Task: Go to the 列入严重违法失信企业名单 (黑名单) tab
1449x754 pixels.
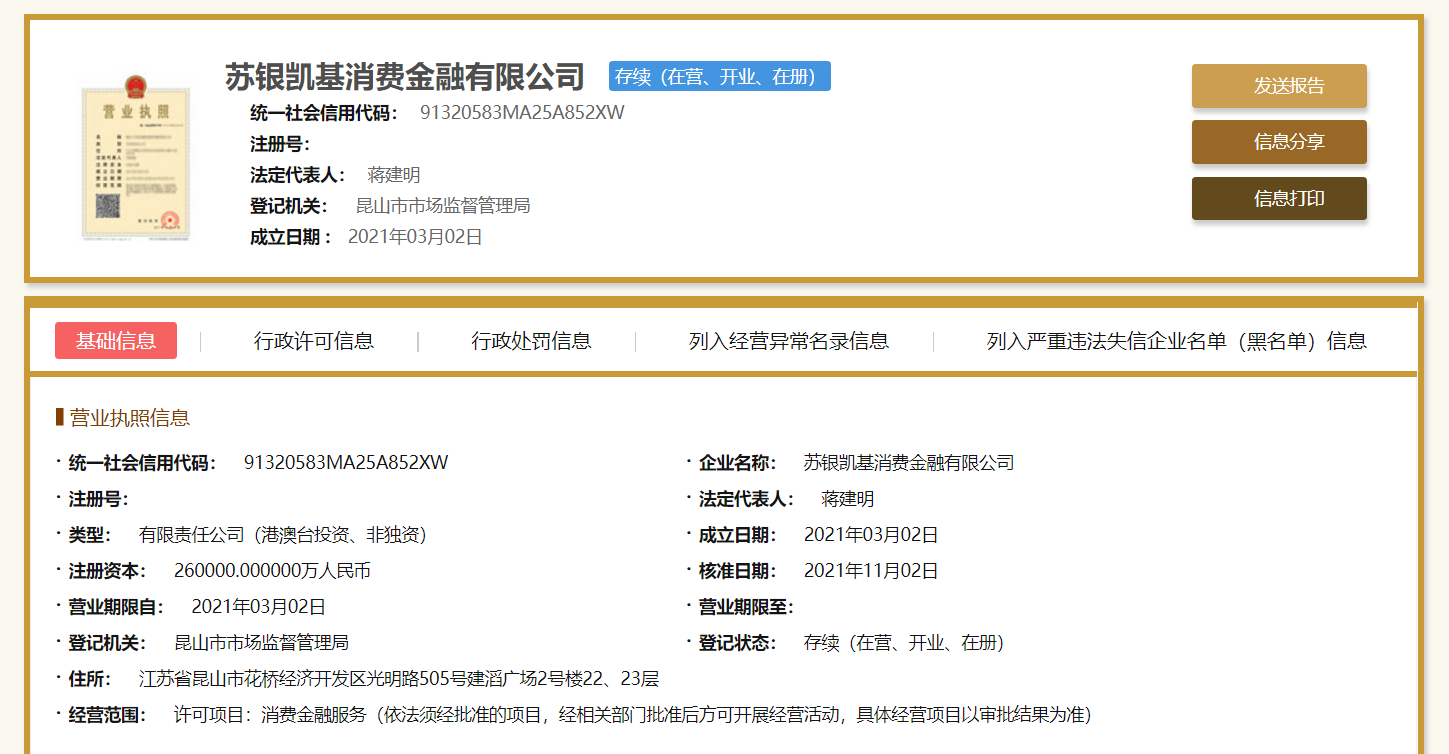Action: [x=1176, y=341]
